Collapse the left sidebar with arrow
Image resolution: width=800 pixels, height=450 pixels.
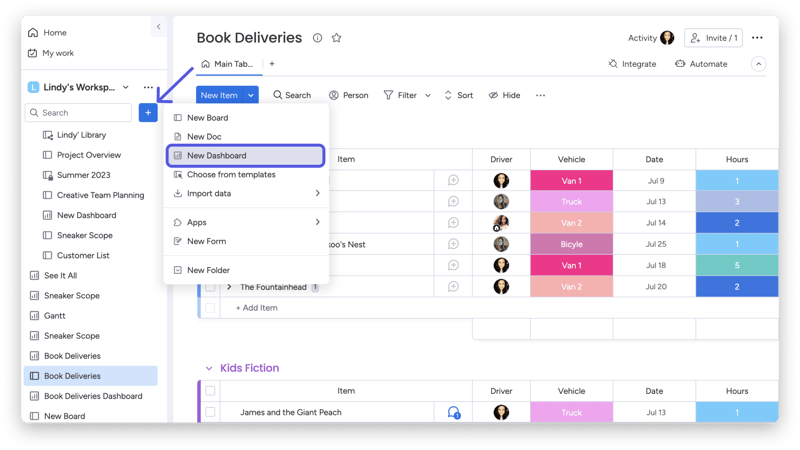click(x=158, y=27)
